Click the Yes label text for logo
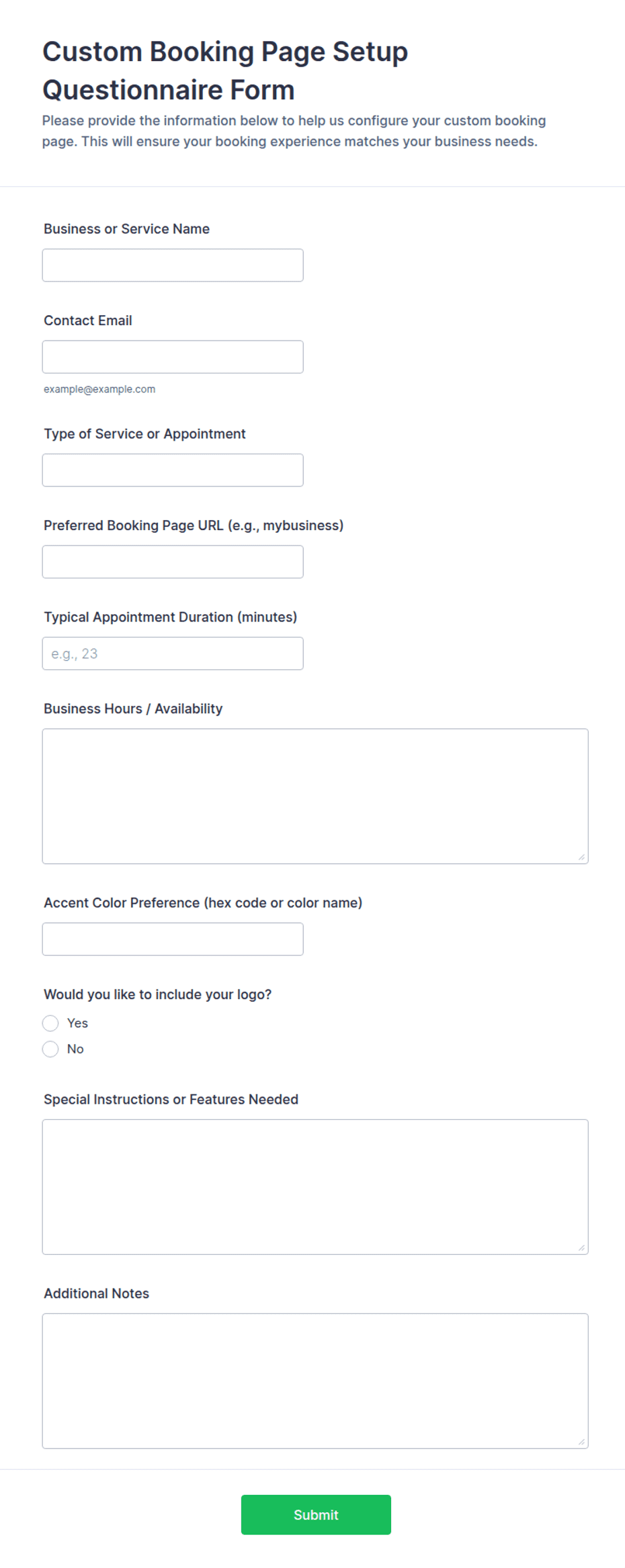The image size is (625, 1568). pos(77,1023)
